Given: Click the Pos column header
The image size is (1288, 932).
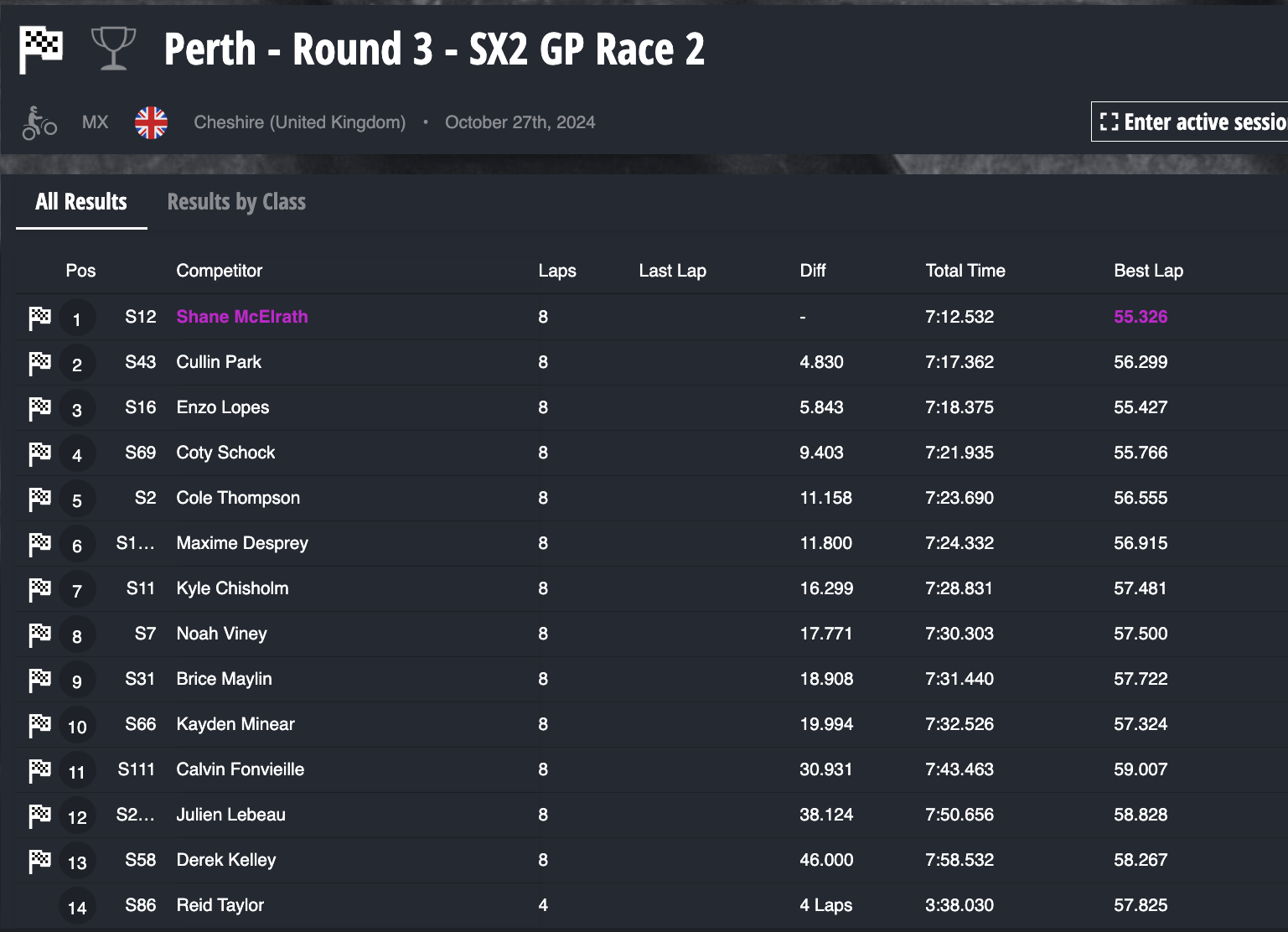Looking at the screenshot, I should pyautogui.click(x=80, y=271).
